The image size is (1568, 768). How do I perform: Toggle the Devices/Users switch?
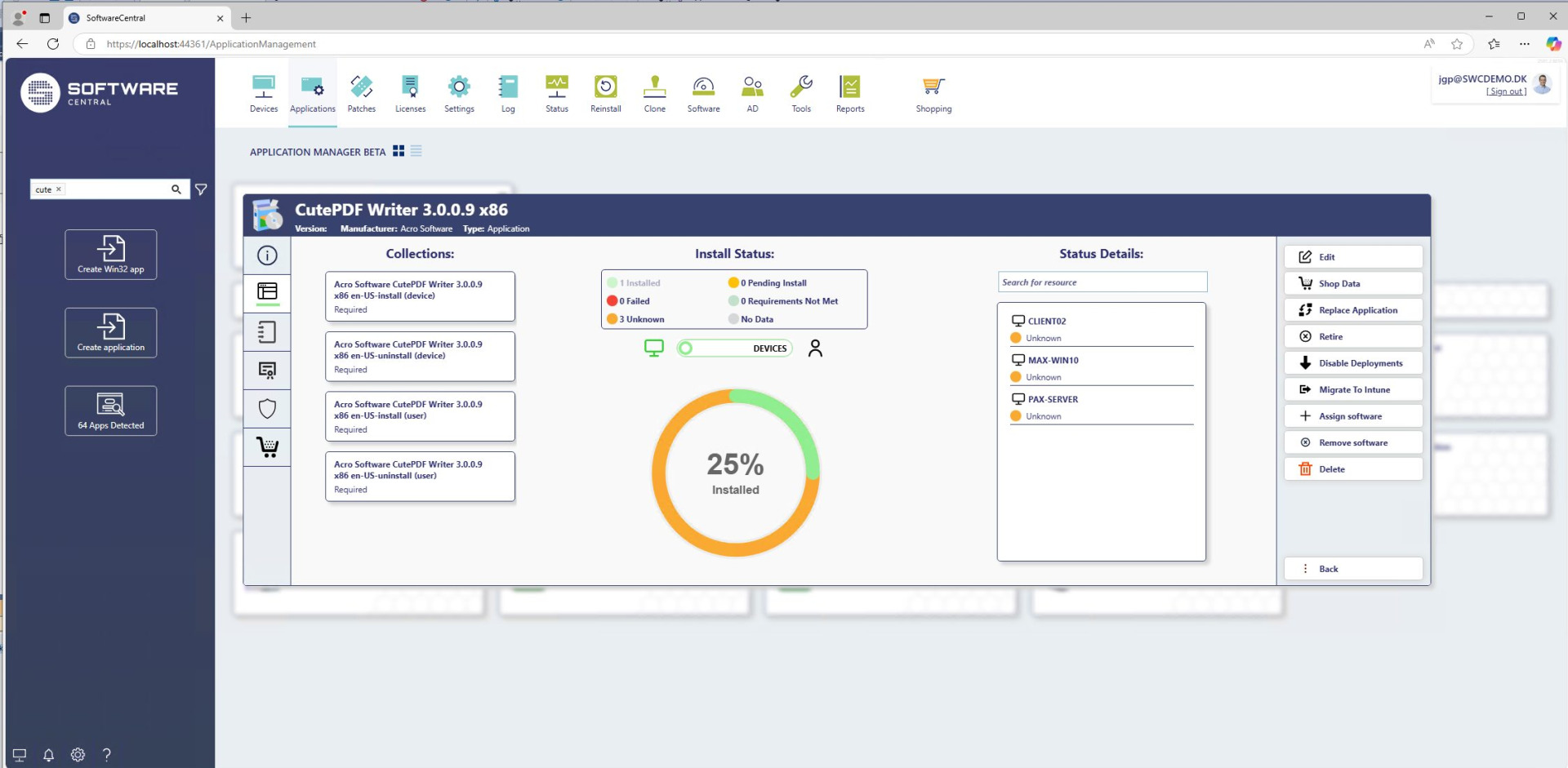click(734, 348)
